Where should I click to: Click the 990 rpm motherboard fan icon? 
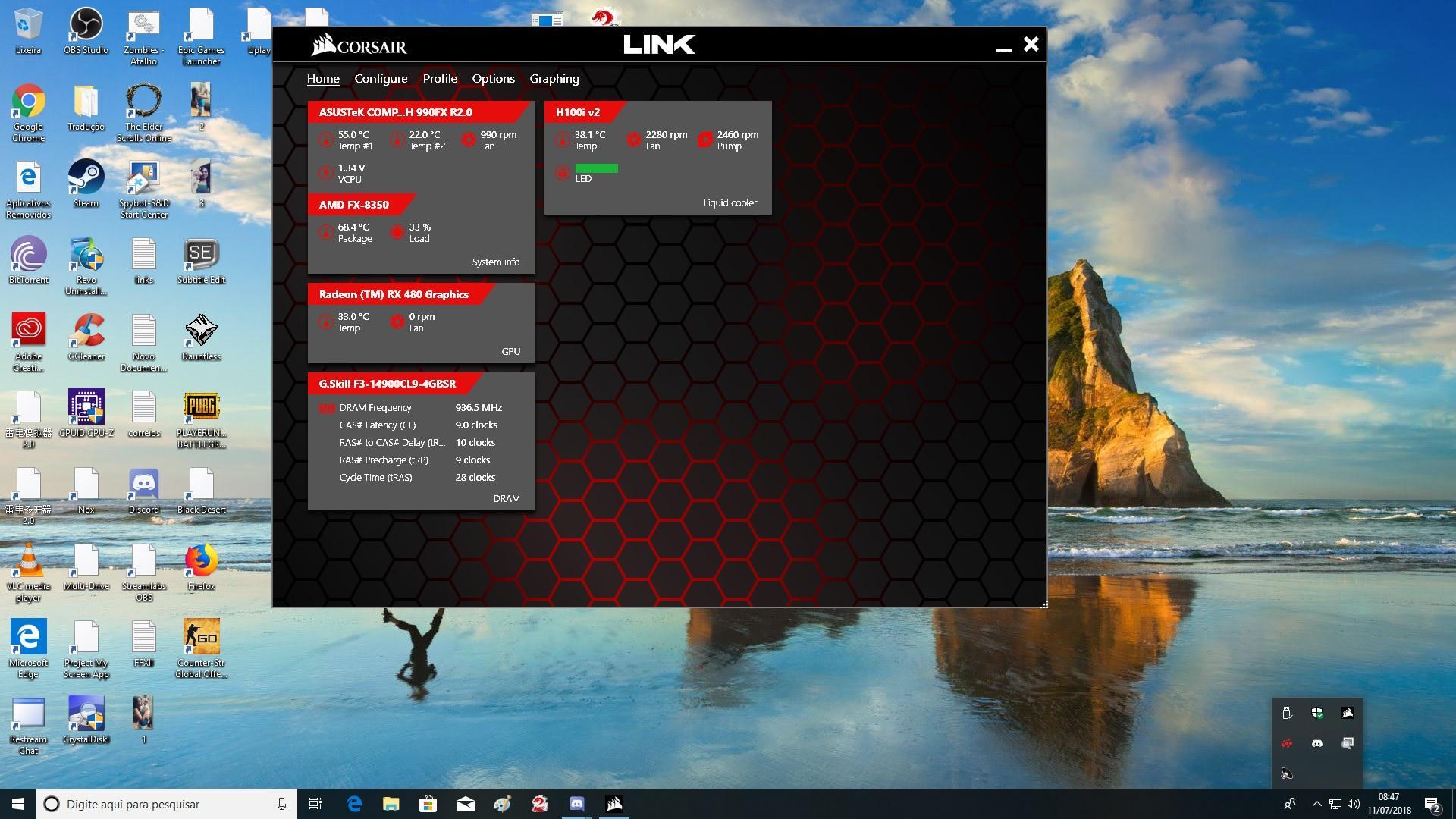[469, 140]
